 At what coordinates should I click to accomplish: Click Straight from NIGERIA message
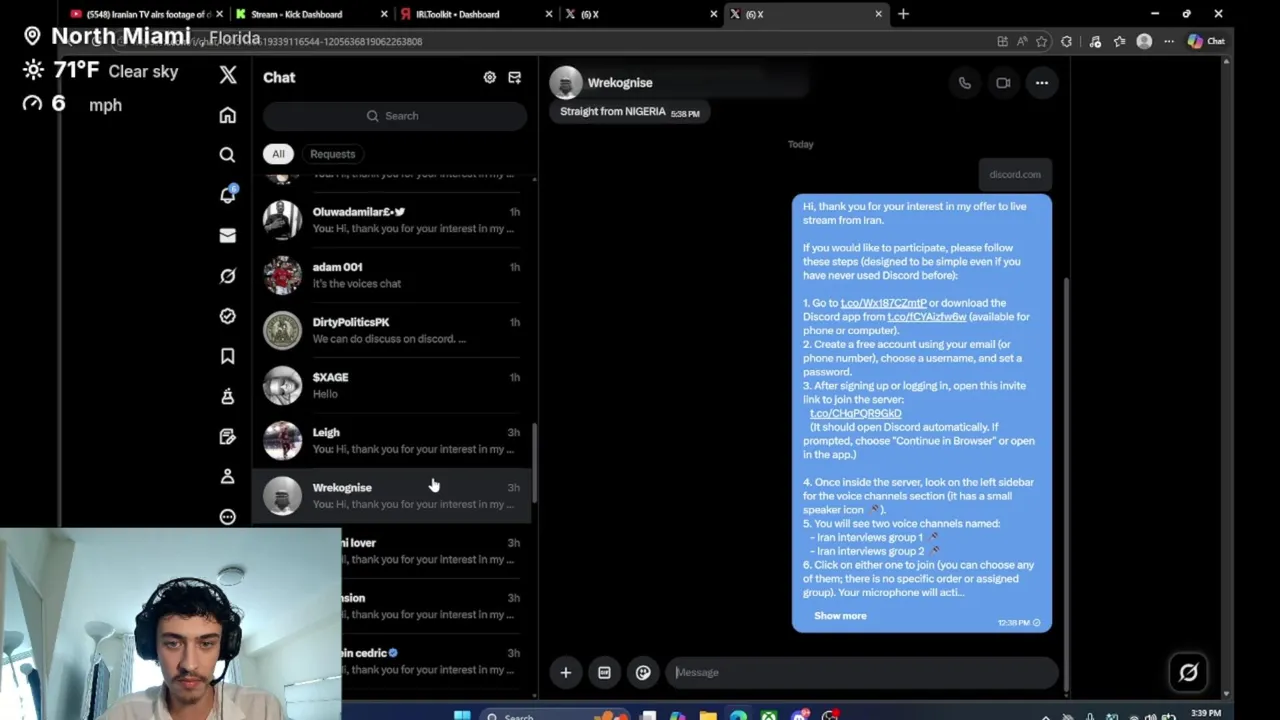pos(629,112)
